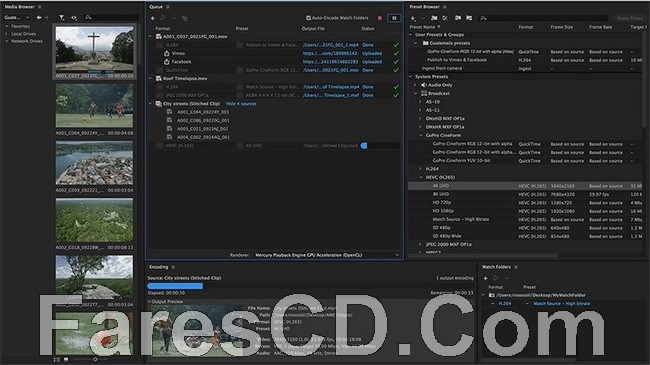Click the Hide 4 sources link

click(241, 104)
